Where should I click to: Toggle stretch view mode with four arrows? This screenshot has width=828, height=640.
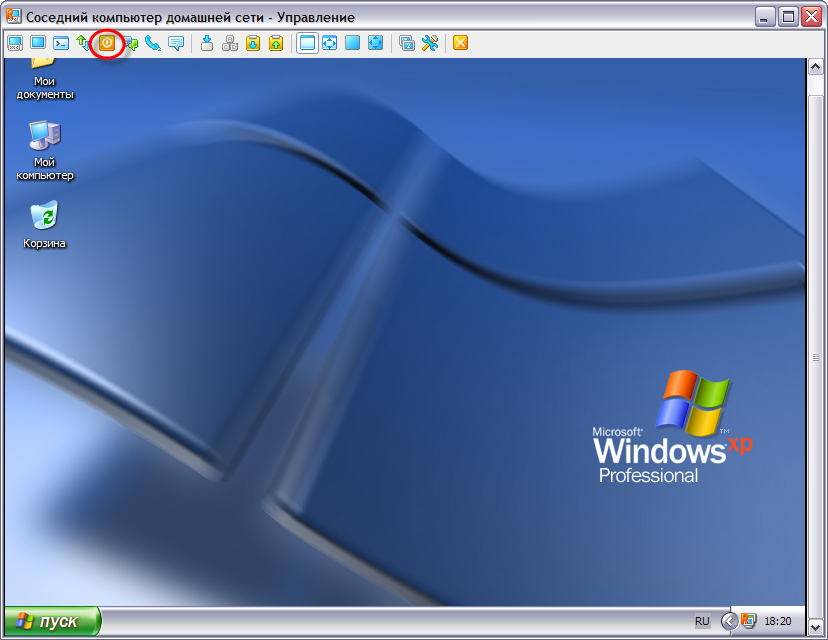(x=329, y=43)
